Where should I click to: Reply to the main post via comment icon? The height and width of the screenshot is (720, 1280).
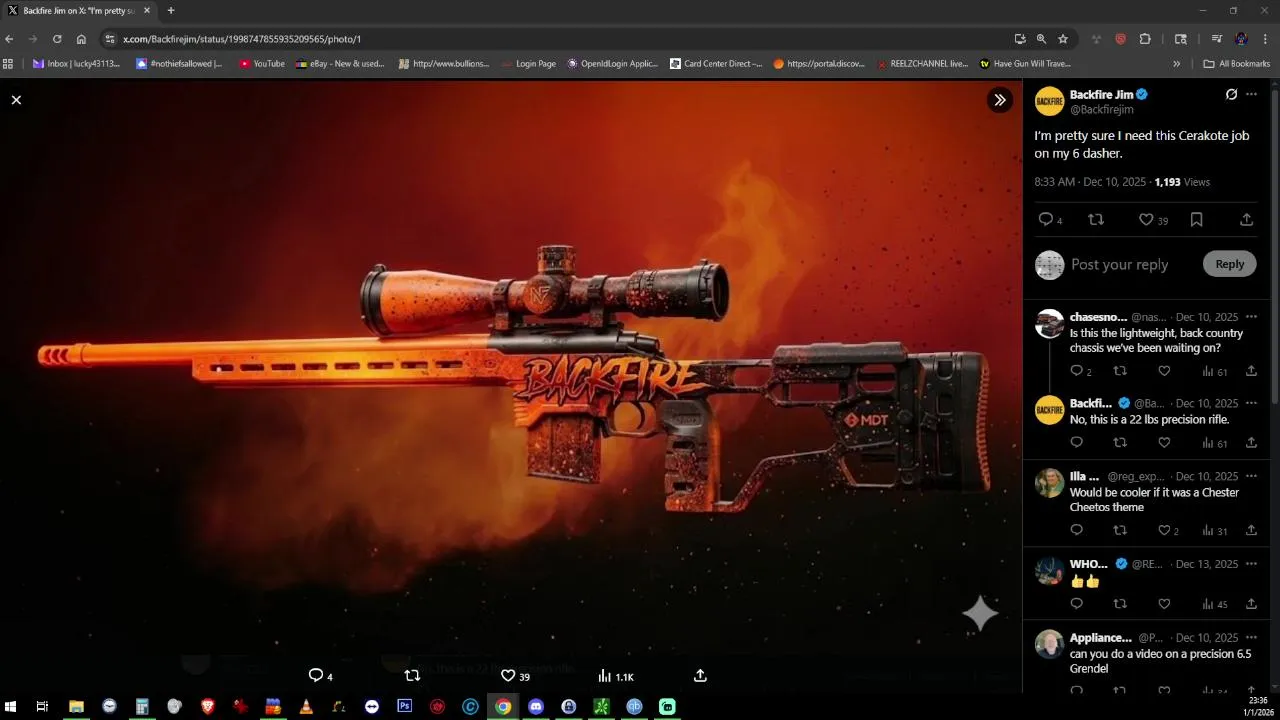[x=1045, y=219]
